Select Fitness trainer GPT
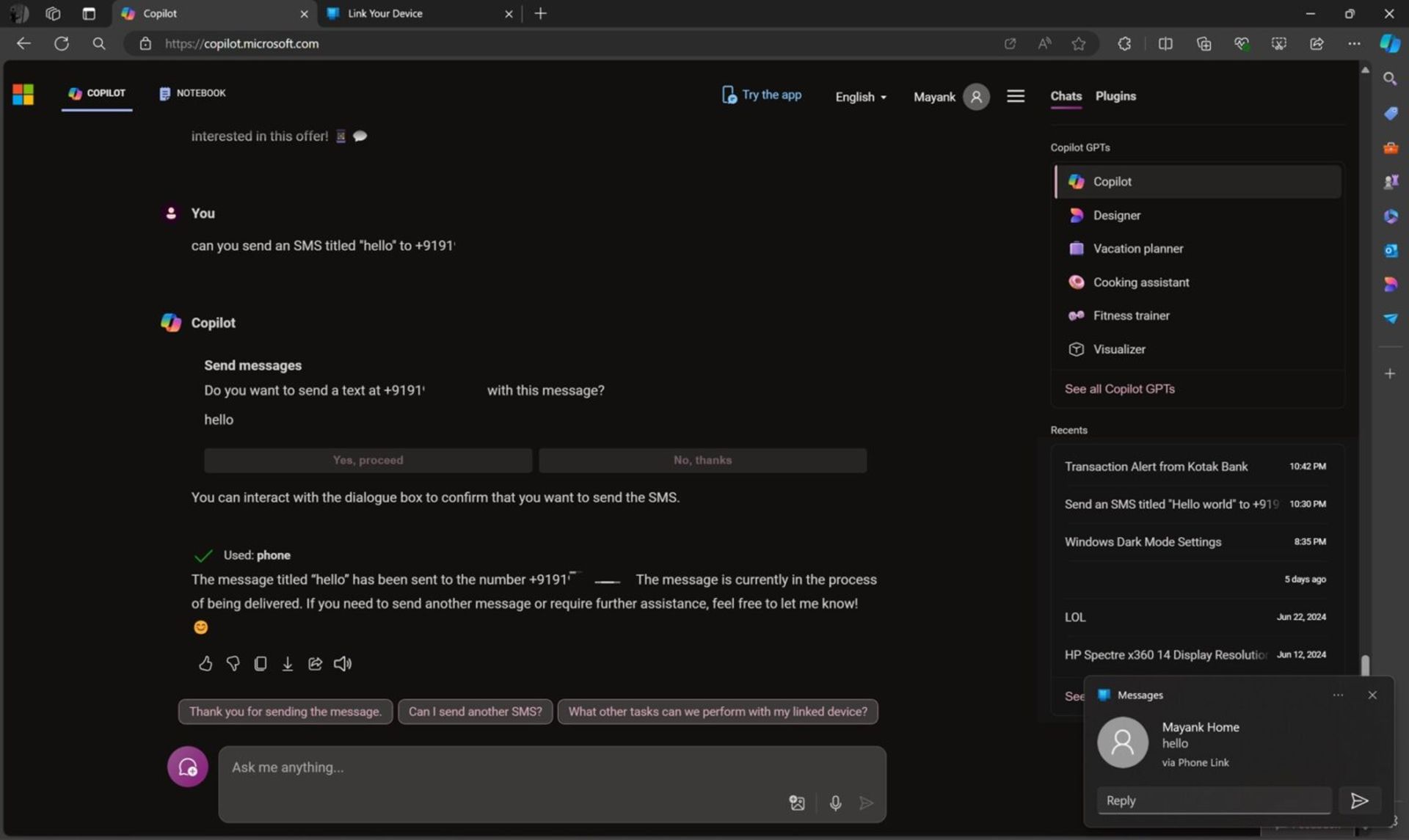The height and width of the screenshot is (840, 1409). (x=1131, y=315)
